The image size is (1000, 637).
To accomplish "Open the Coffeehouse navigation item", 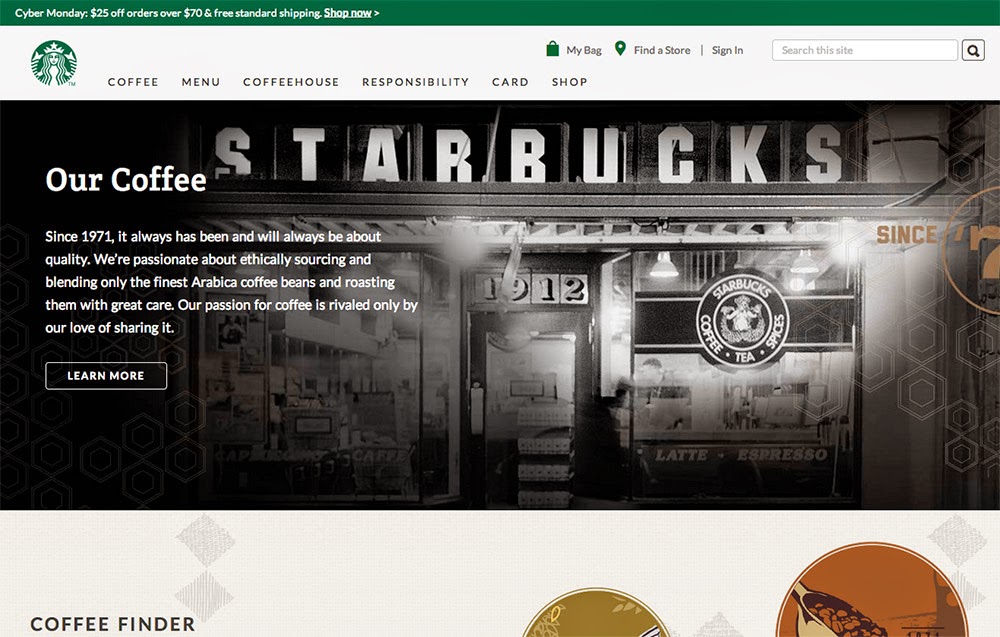I will (291, 82).
